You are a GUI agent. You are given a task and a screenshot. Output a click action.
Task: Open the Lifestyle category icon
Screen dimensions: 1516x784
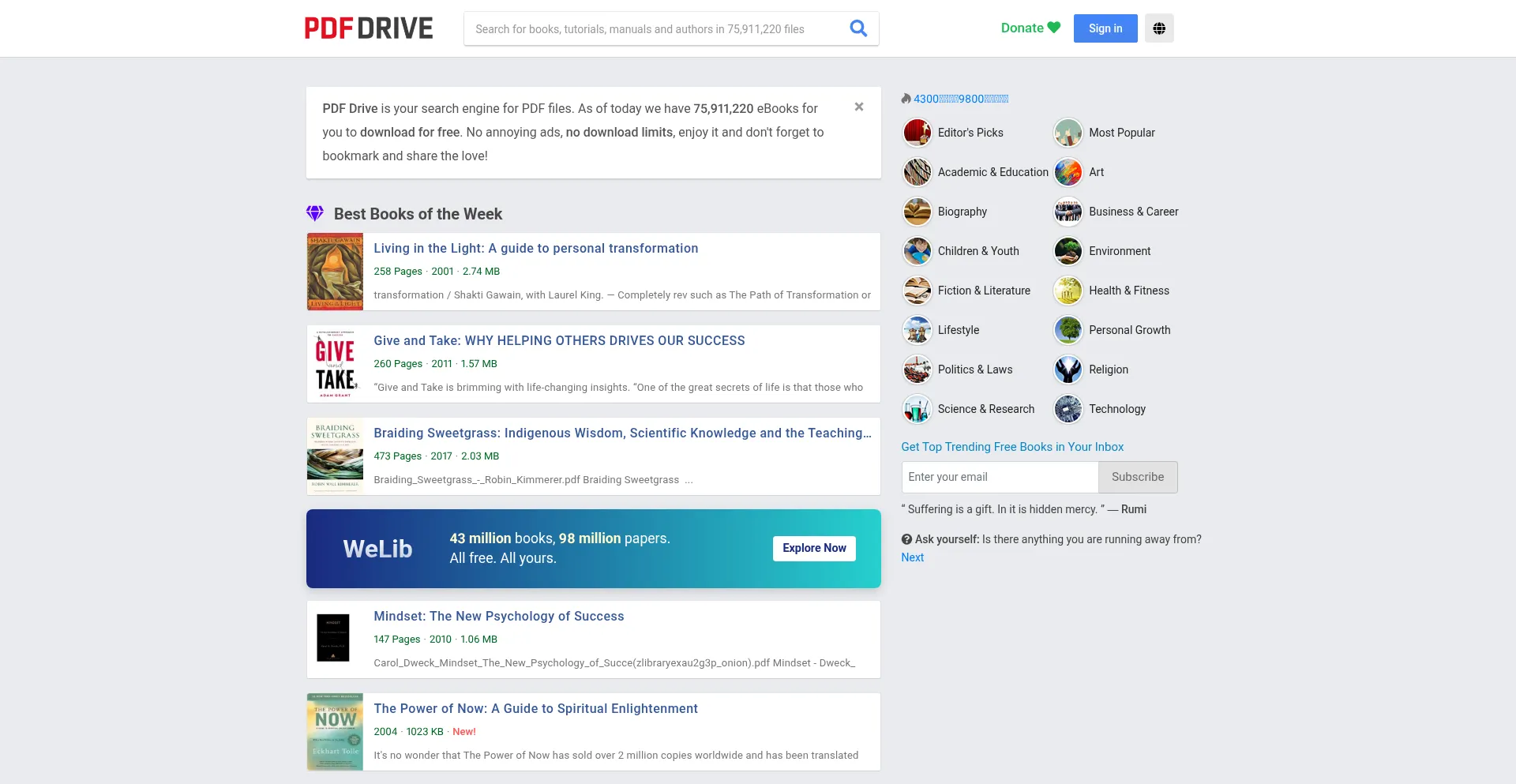coord(917,330)
